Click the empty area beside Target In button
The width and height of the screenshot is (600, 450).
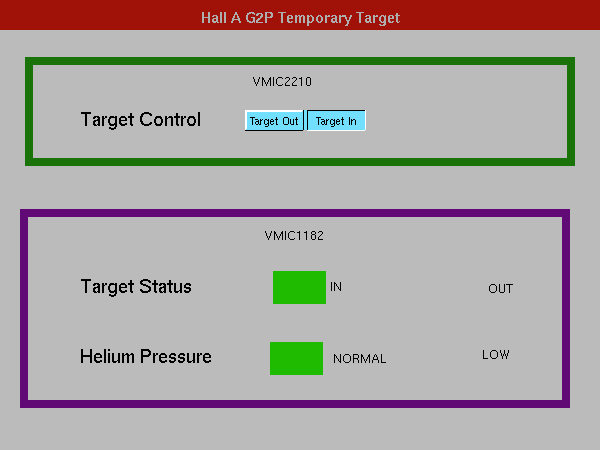tap(459, 121)
